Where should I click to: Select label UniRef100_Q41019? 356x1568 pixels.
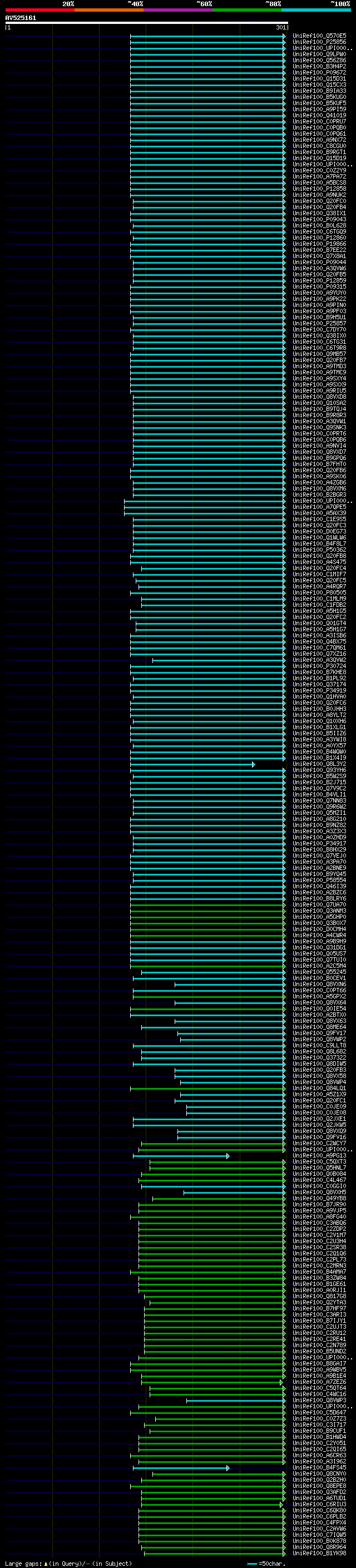319,115
